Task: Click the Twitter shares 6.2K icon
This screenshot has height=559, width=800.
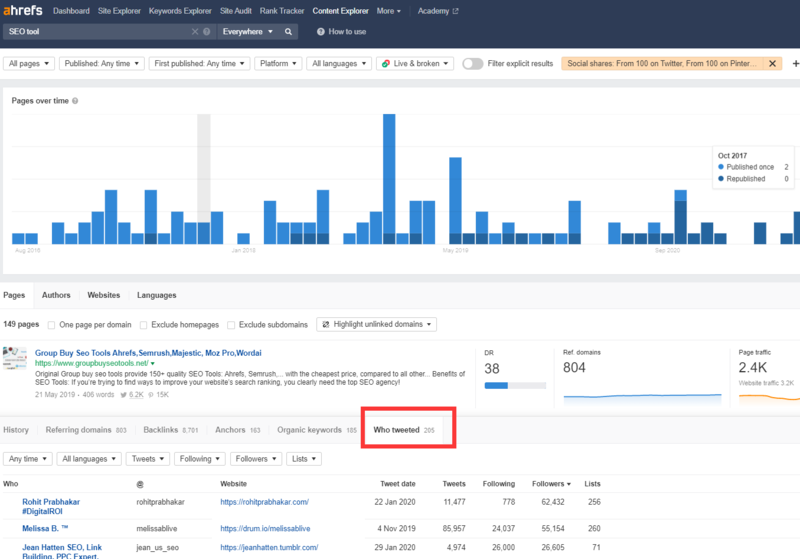Action: [123, 395]
